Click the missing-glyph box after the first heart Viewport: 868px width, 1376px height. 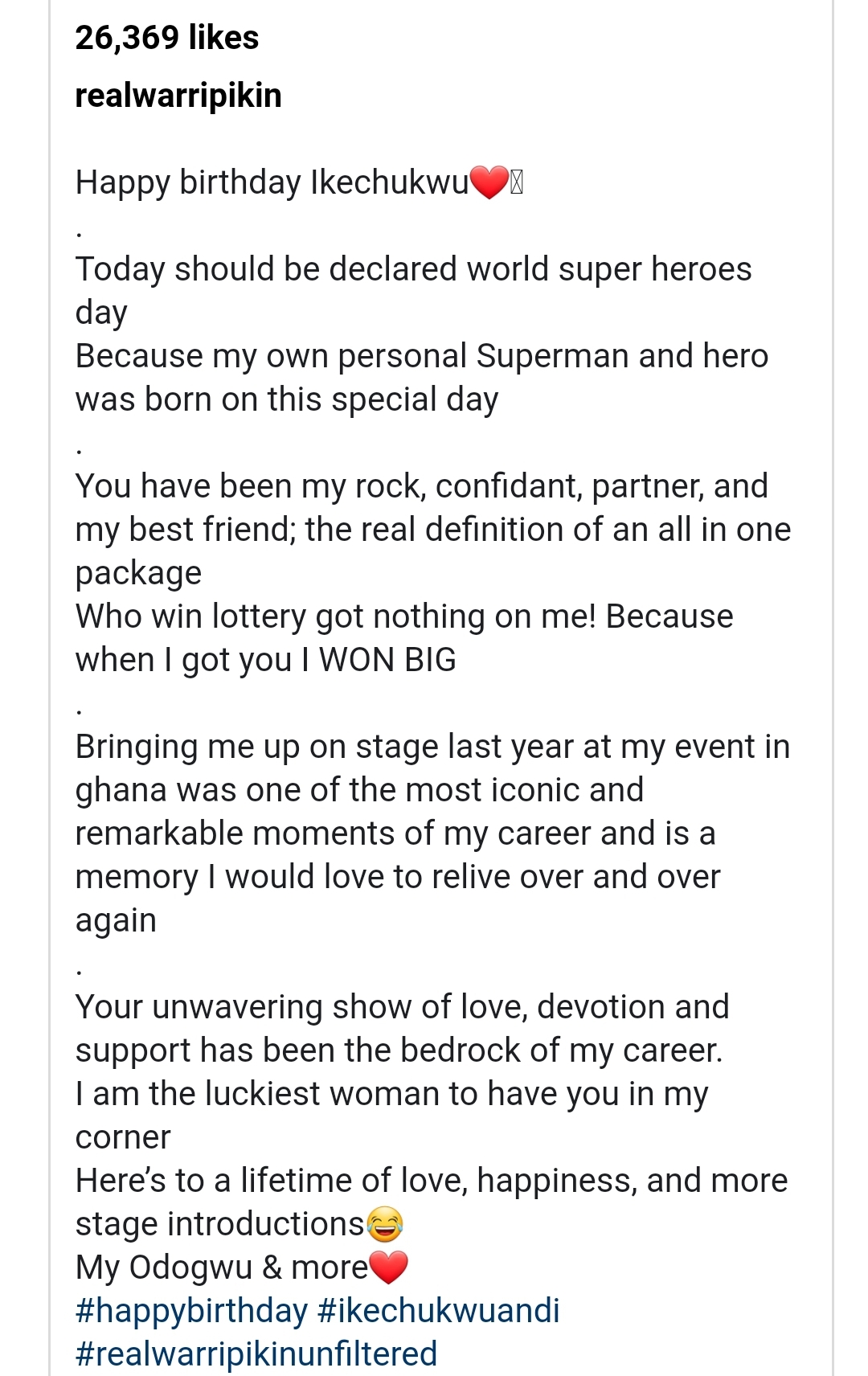point(517,184)
